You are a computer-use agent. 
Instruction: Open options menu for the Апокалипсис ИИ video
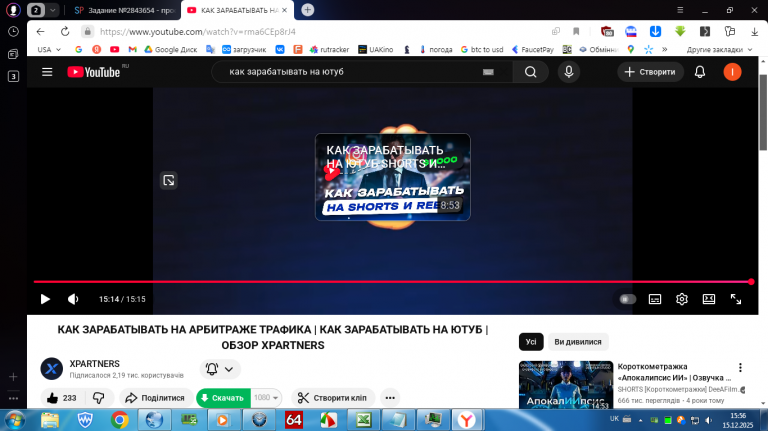740,367
